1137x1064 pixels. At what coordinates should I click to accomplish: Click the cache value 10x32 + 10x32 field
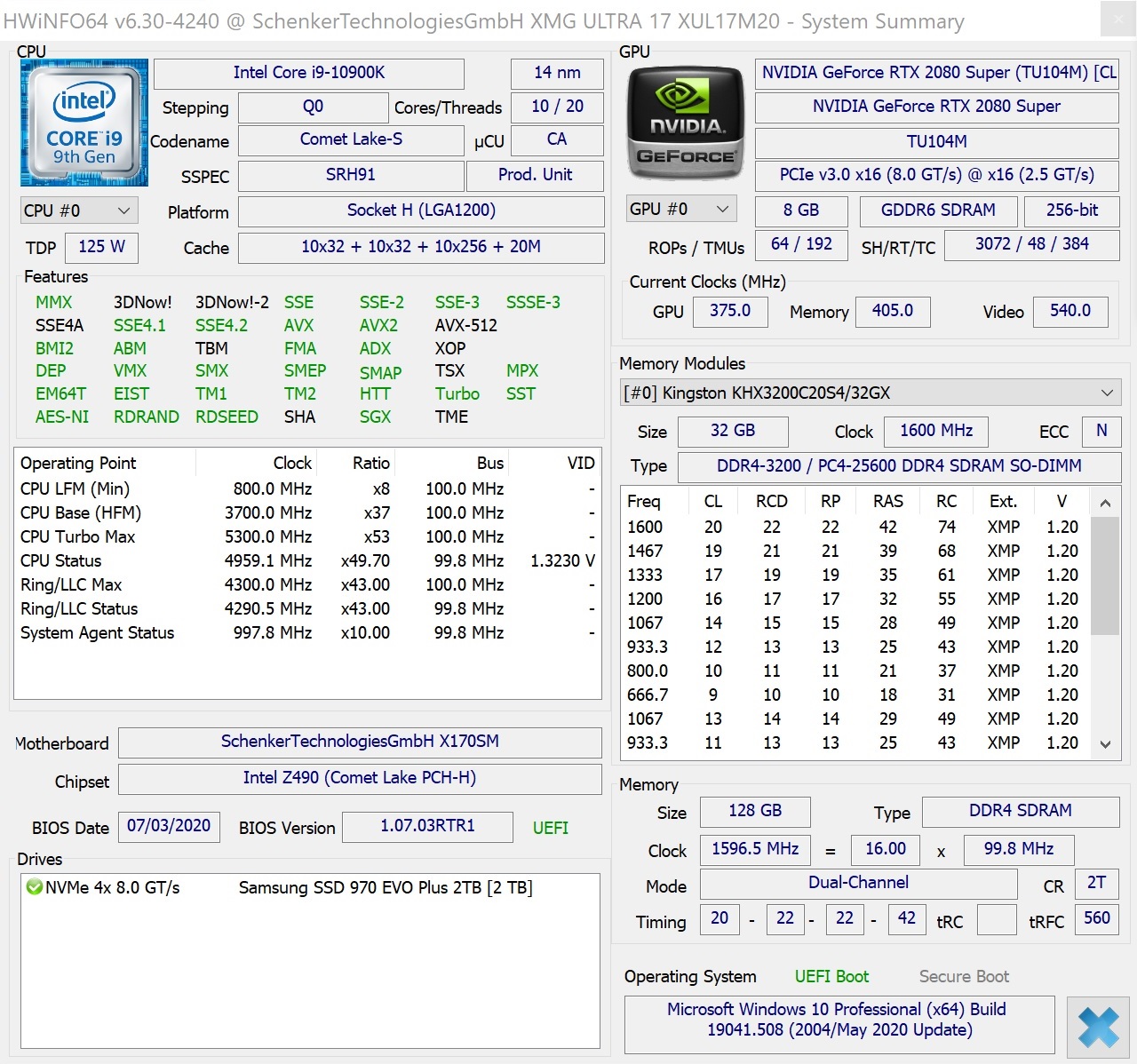point(421,247)
